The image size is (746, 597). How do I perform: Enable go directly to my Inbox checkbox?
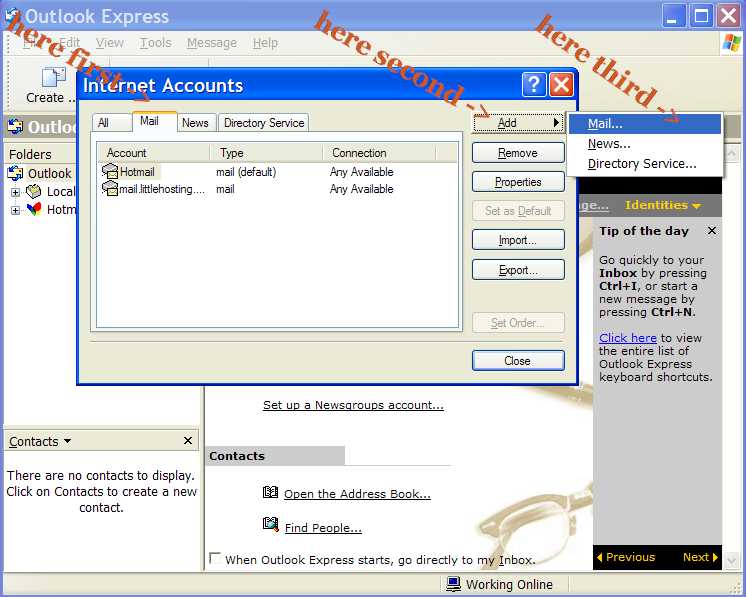(x=215, y=558)
